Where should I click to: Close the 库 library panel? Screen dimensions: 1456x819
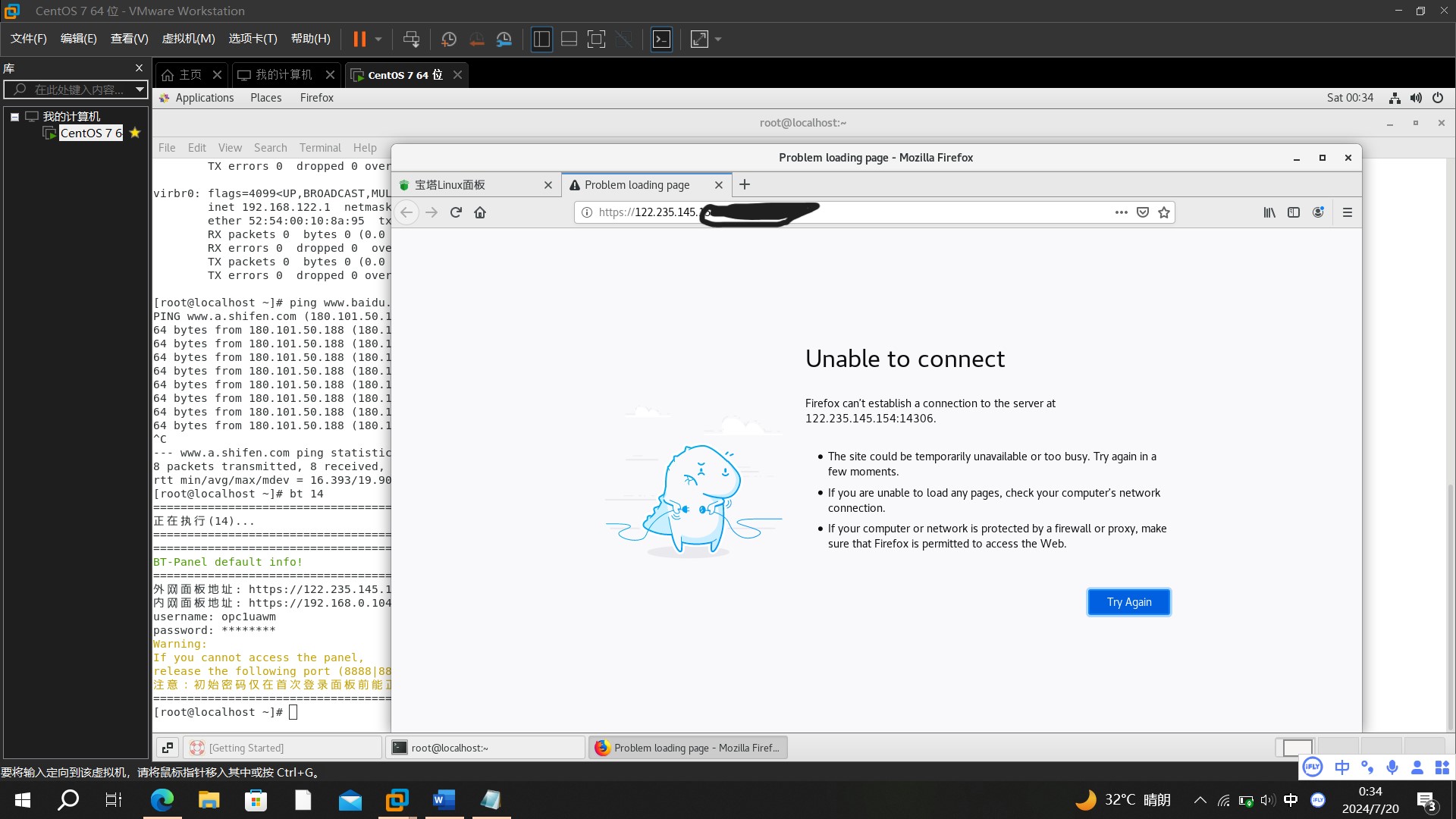point(139,67)
